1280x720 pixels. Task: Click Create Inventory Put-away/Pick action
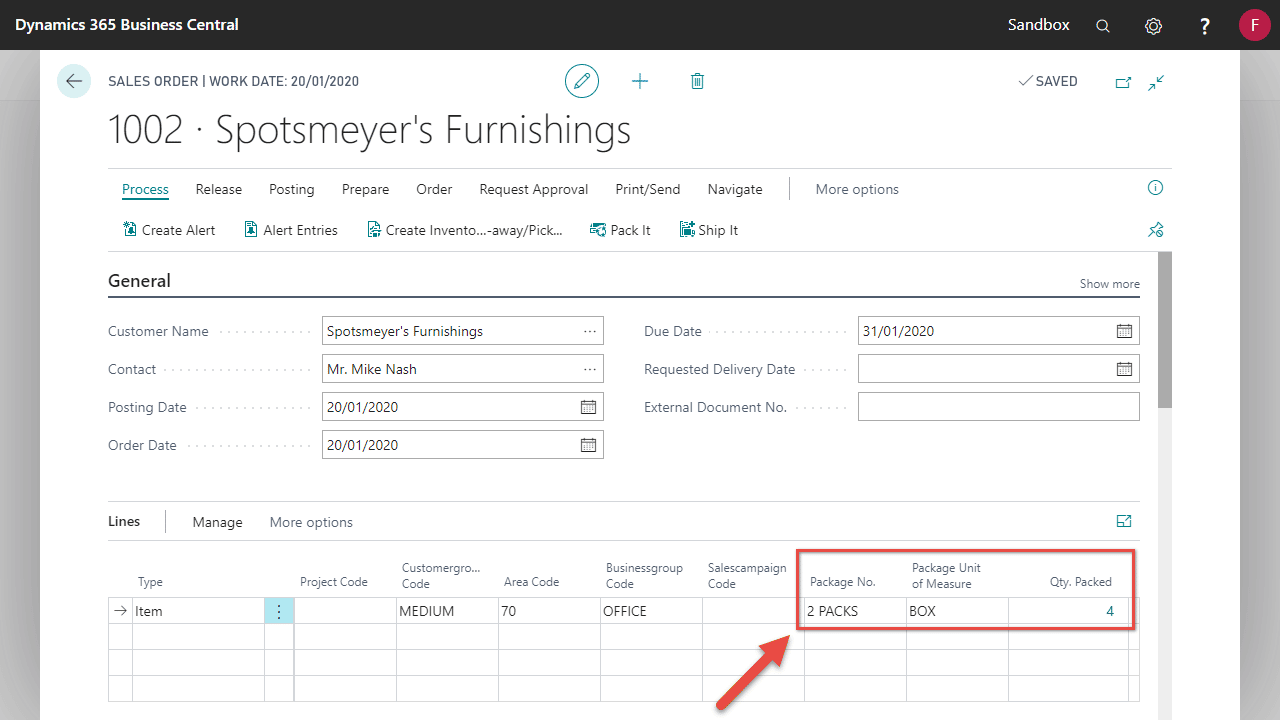[x=465, y=230]
